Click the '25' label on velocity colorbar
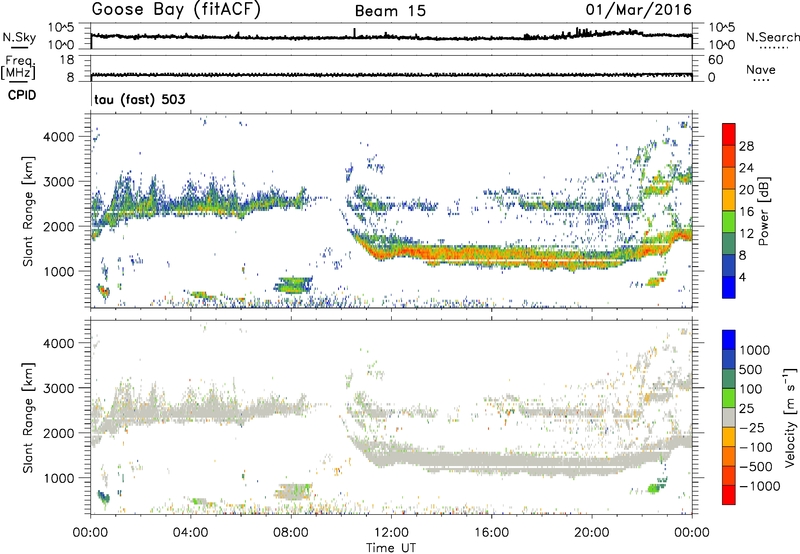Image resolution: width=800 pixels, height=554 pixels. coord(748,409)
